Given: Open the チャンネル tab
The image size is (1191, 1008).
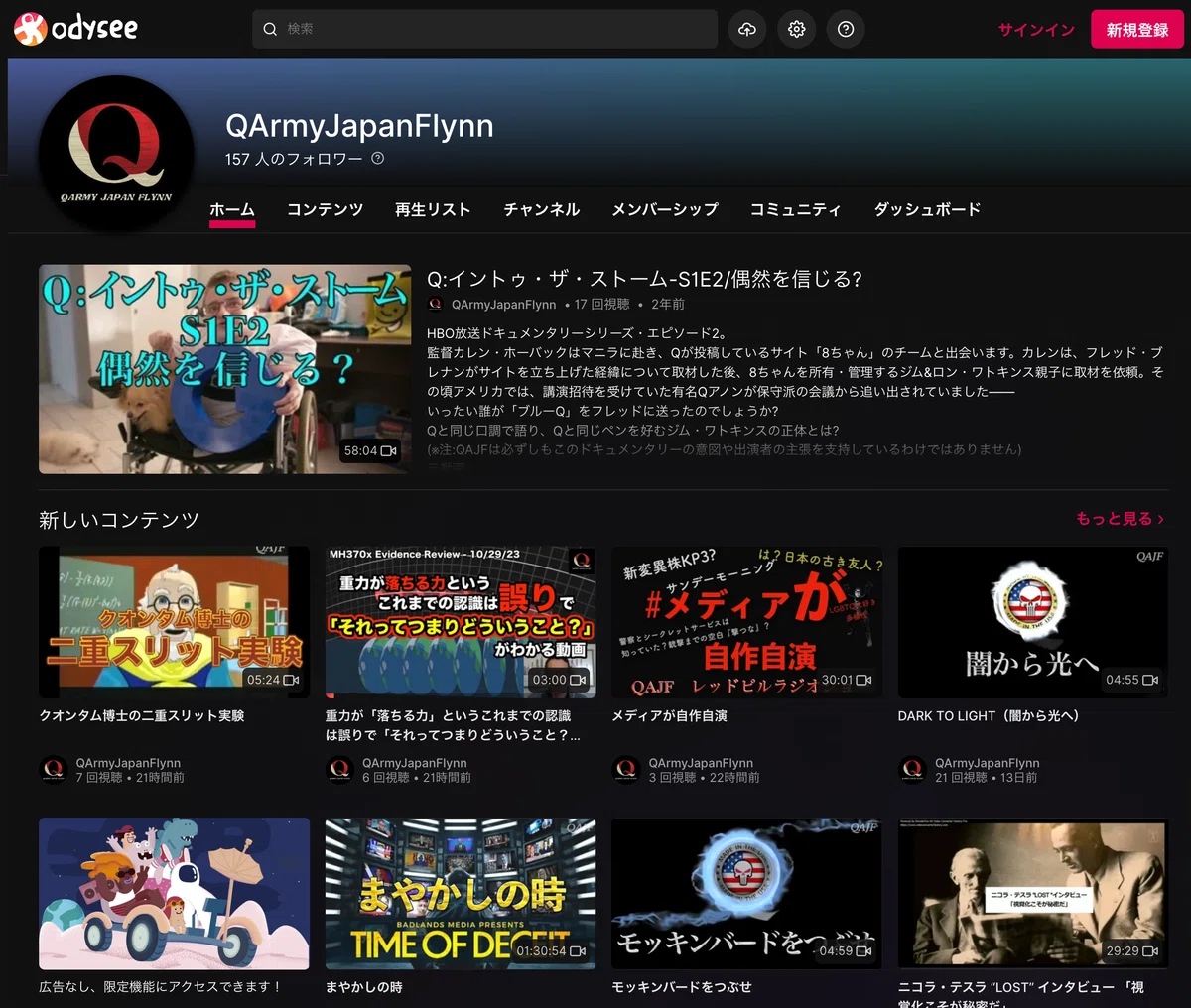Looking at the screenshot, I should pos(541,210).
